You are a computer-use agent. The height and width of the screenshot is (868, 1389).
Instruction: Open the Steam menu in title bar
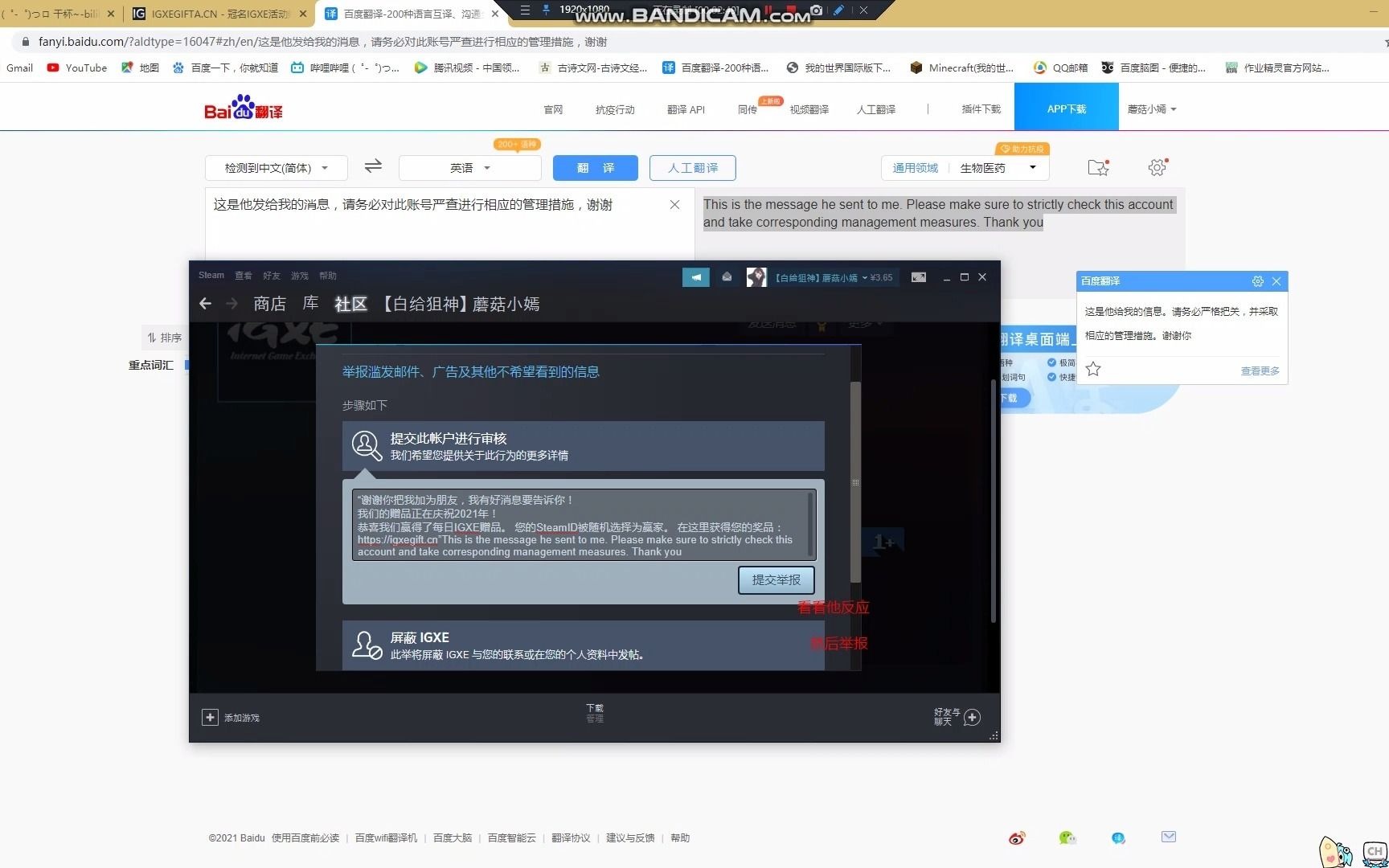(x=211, y=276)
